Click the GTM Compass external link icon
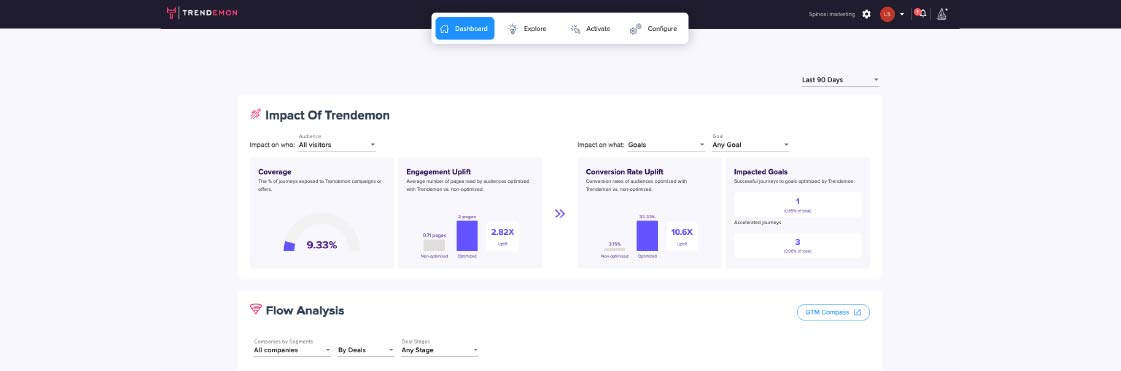Image resolution: width=1121 pixels, height=371 pixels. 857,312
